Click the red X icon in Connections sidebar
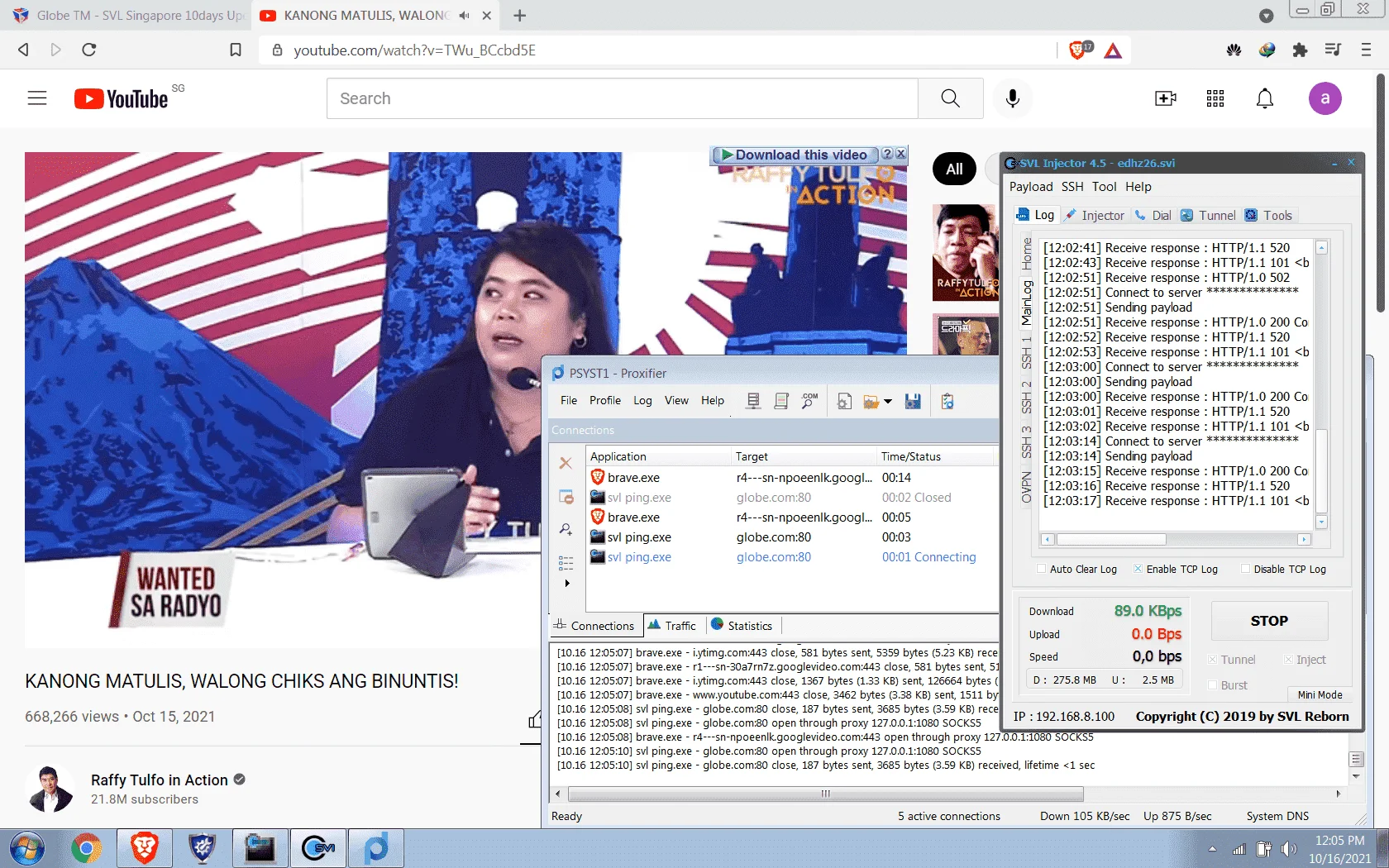 coord(566,463)
